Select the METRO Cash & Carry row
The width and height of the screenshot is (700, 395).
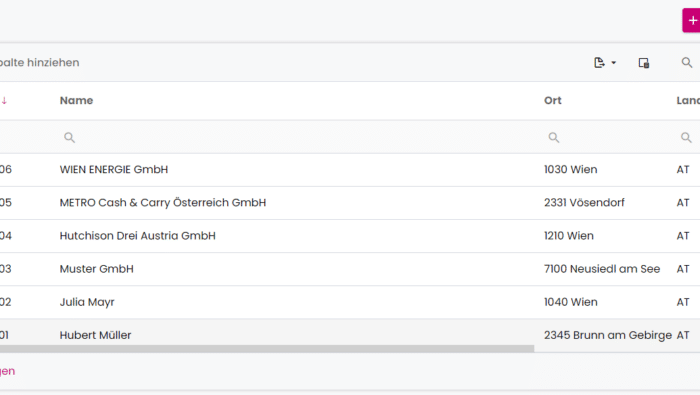(x=350, y=203)
